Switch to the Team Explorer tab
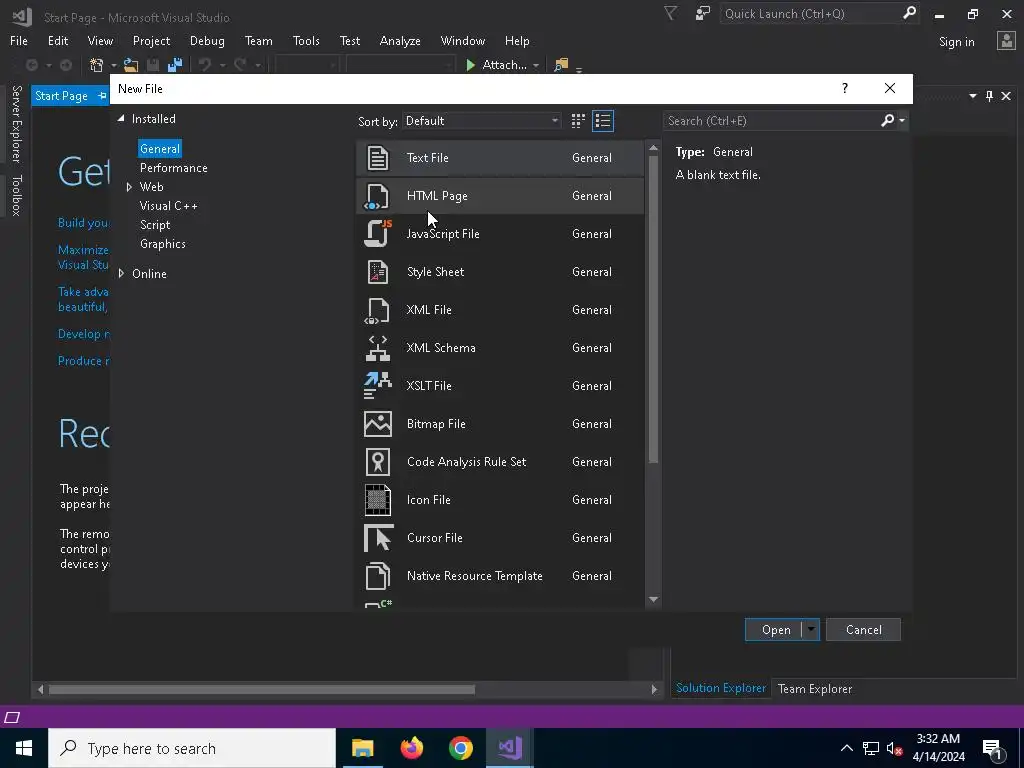 [814, 688]
